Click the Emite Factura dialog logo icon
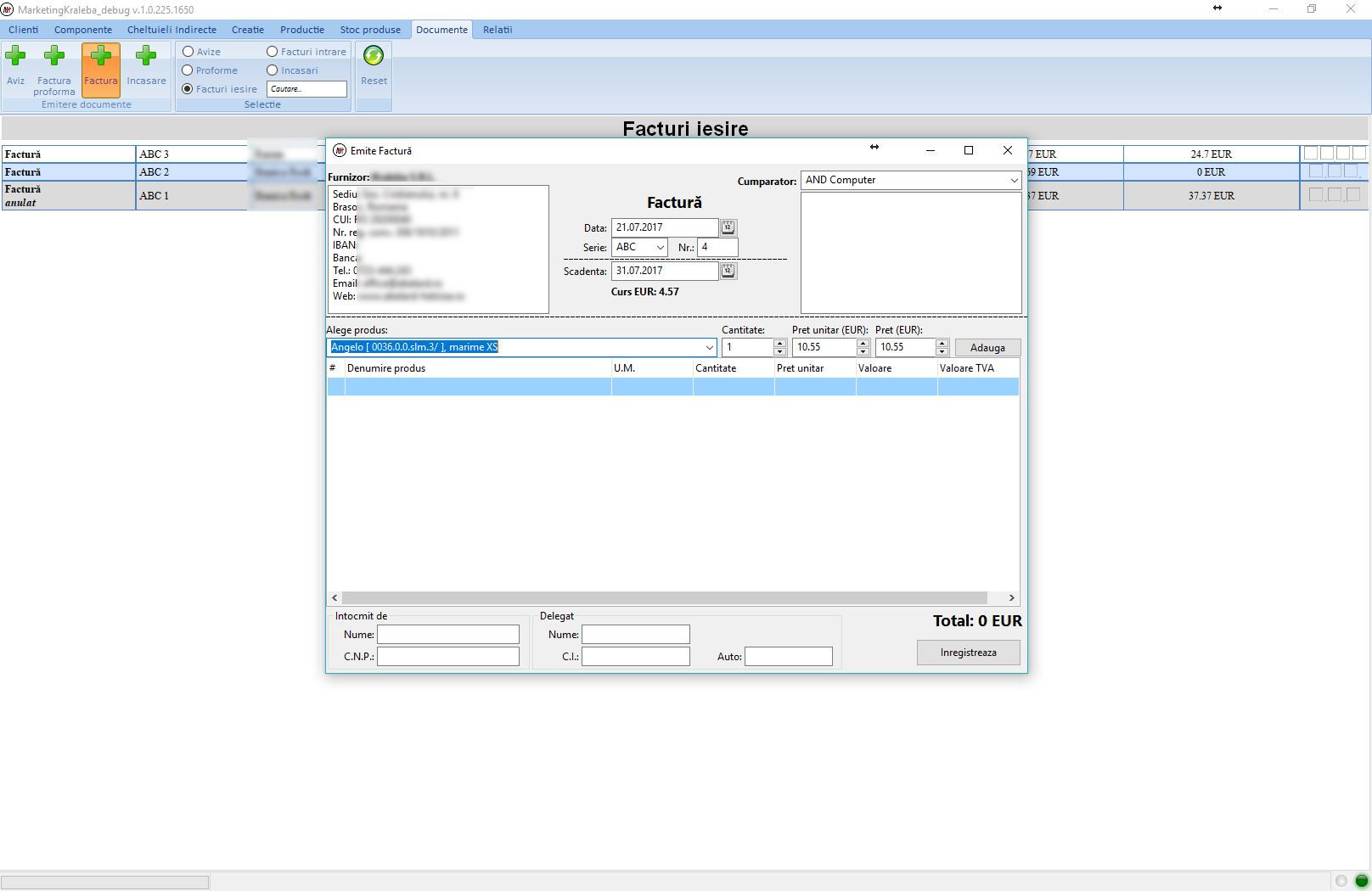This screenshot has width=1372, height=891. click(340, 150)
